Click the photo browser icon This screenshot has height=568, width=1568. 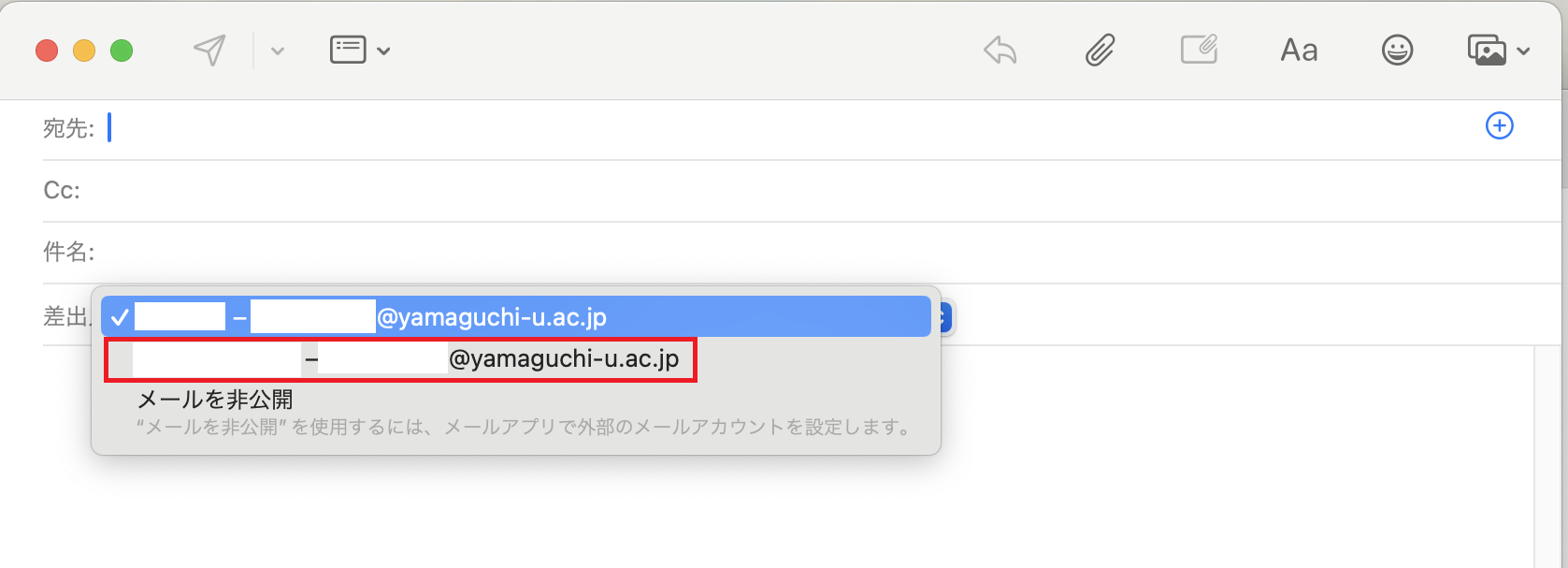1487,50
